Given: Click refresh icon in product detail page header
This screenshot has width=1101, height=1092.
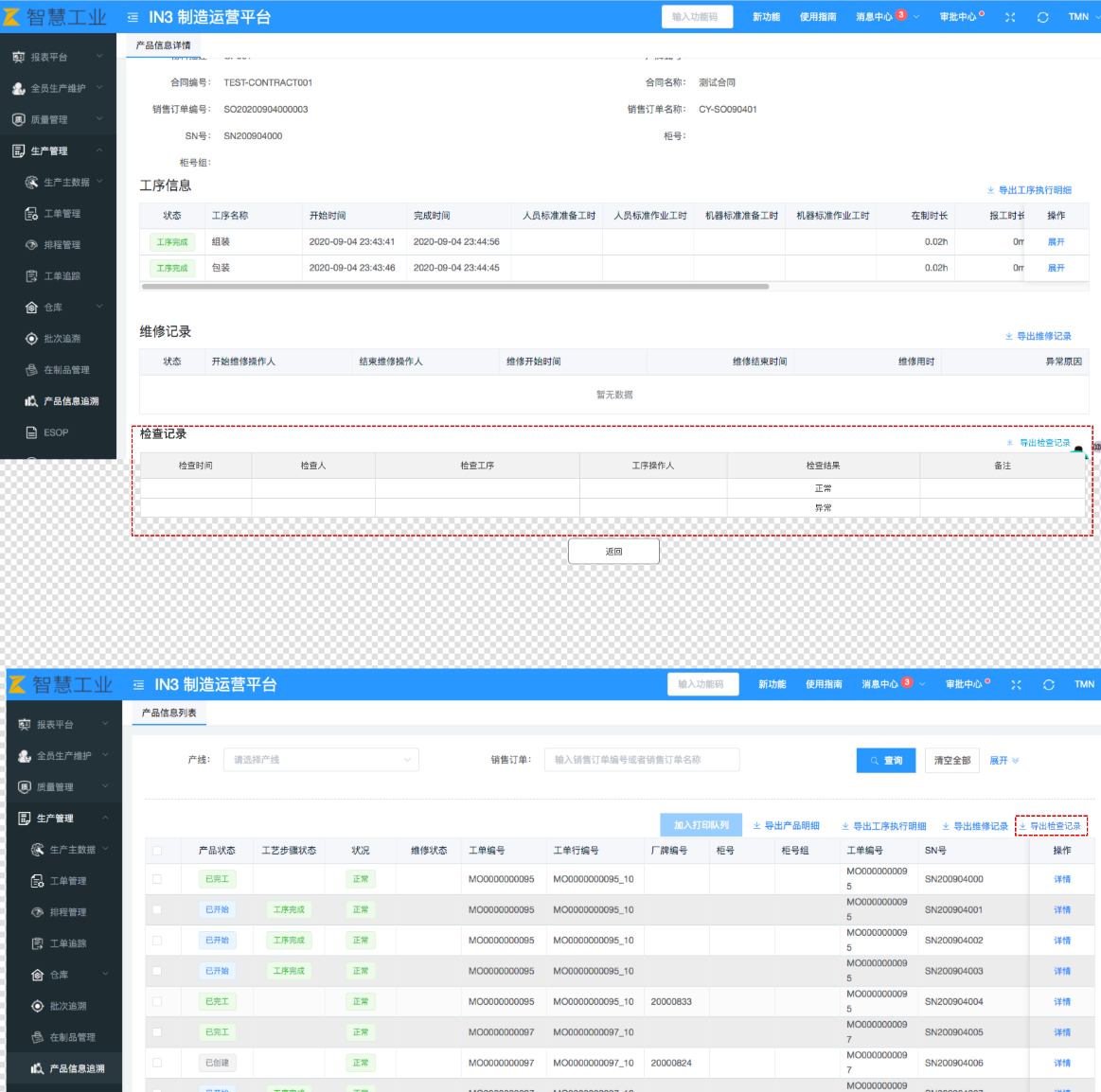Looking at the screenshot, I should click(x=1042, y=17).
